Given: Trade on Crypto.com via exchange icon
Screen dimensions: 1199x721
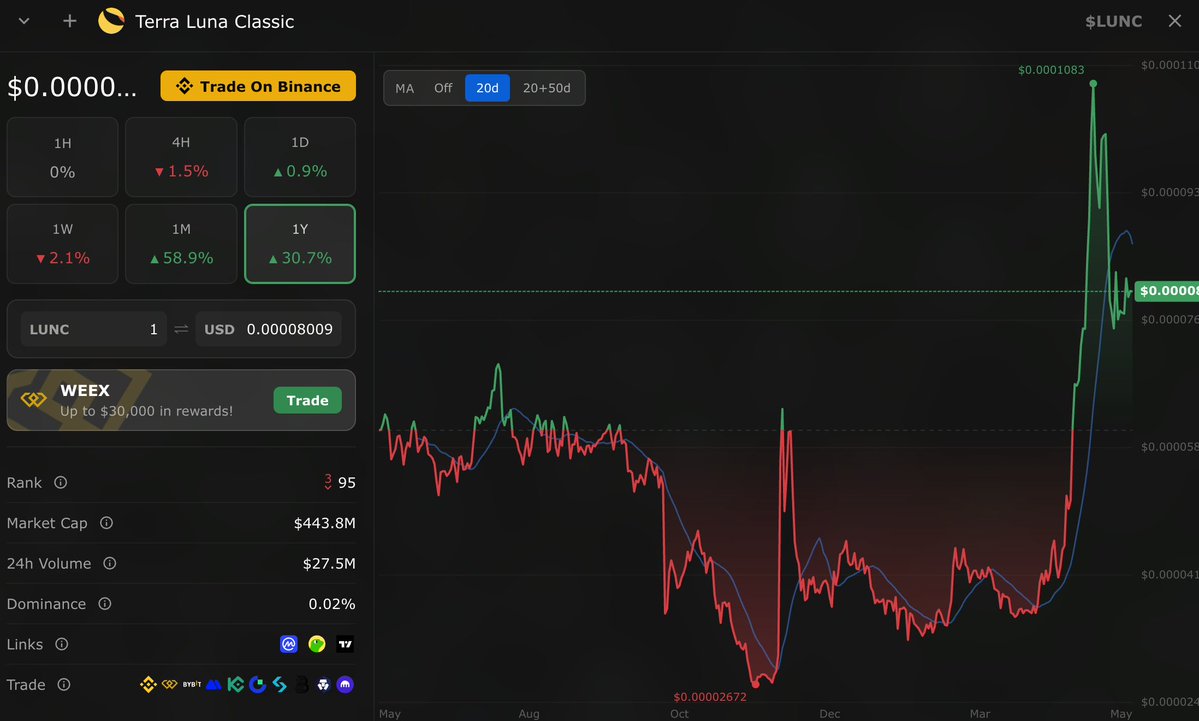Looking at the screenshot, I should (323, 685).
